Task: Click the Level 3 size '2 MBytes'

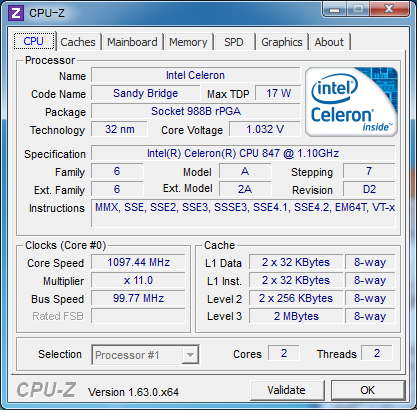Action: [296, 316]
